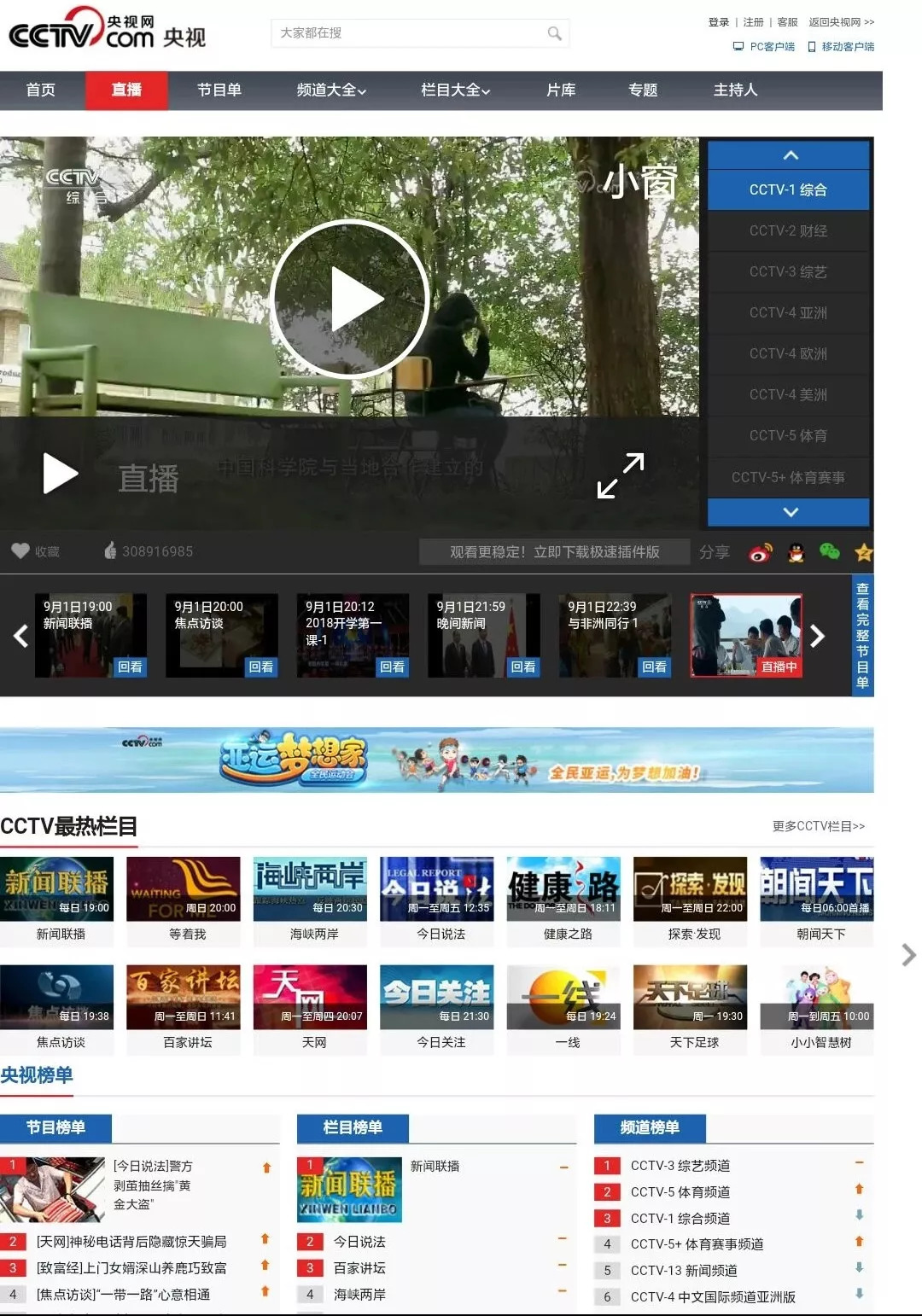
Task: Share via the WeChat icon
Action: 829,552
